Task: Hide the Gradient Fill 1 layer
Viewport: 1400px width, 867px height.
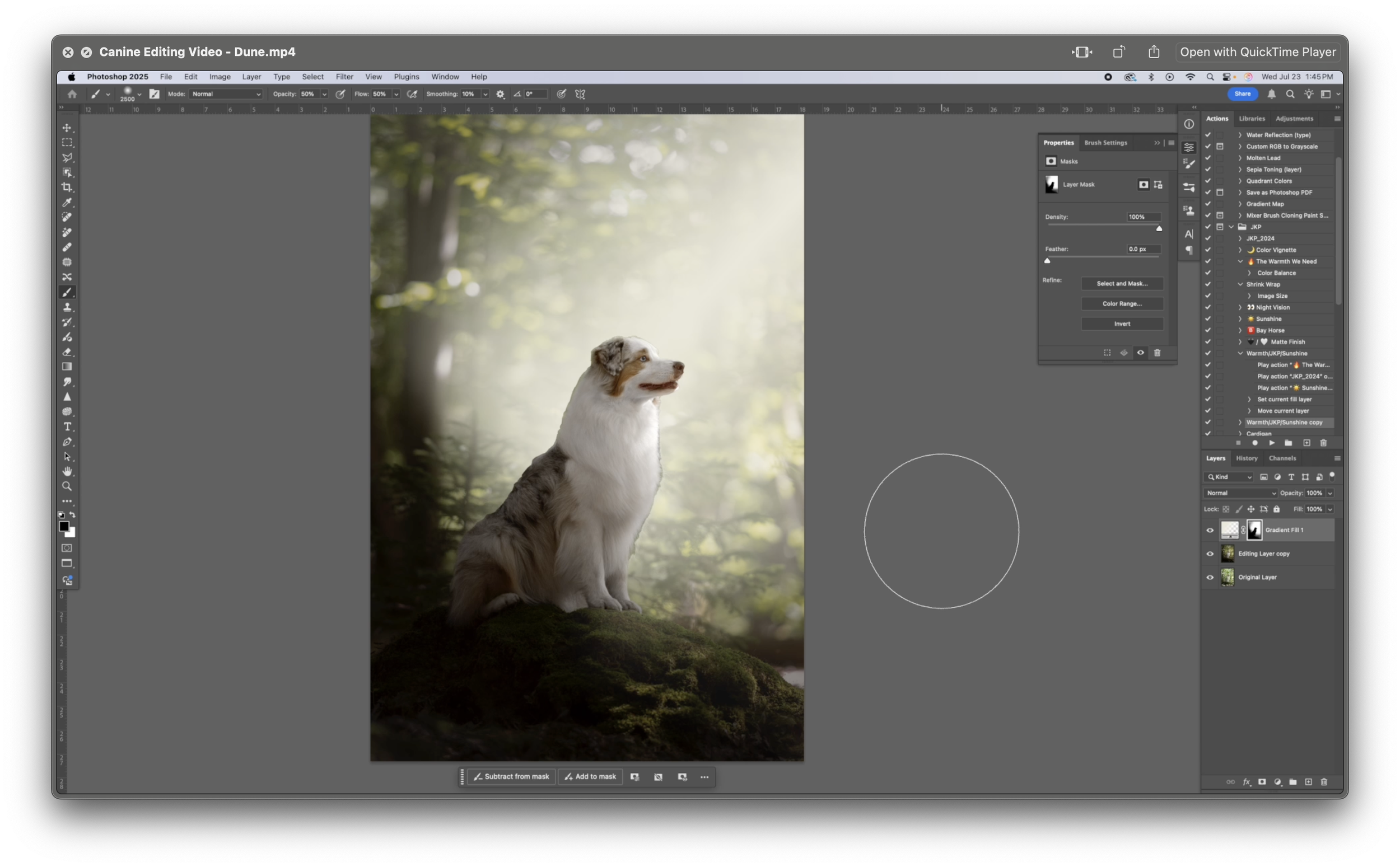Action: coord(1210,531)
